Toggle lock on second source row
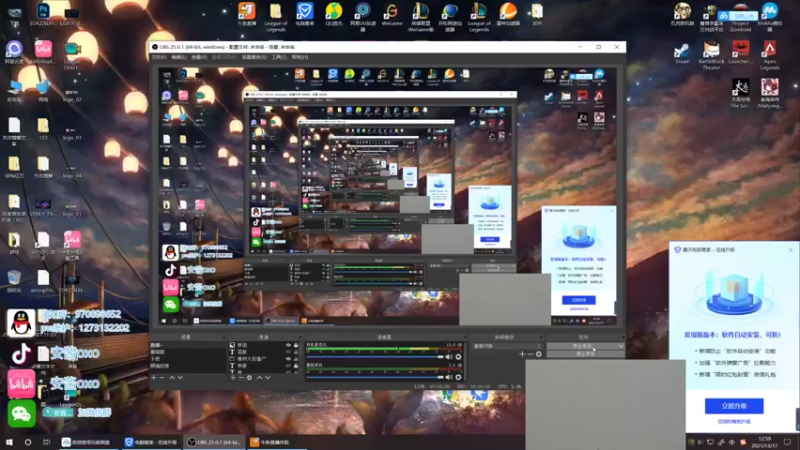 [x=296, y=352]
